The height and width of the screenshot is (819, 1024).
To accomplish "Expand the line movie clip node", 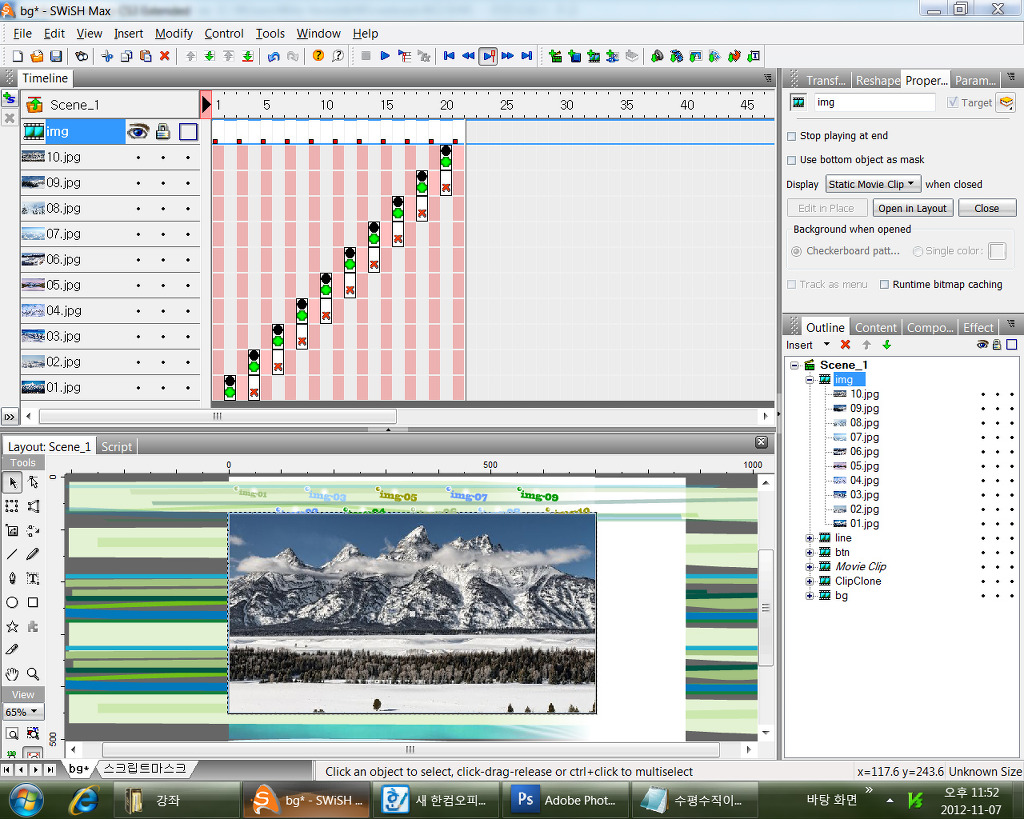I will [x=810, y=538].
